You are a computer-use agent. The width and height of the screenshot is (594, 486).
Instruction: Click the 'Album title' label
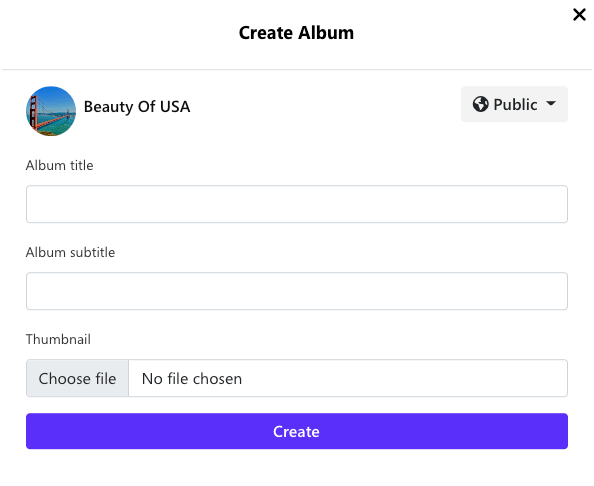(59, 166)
